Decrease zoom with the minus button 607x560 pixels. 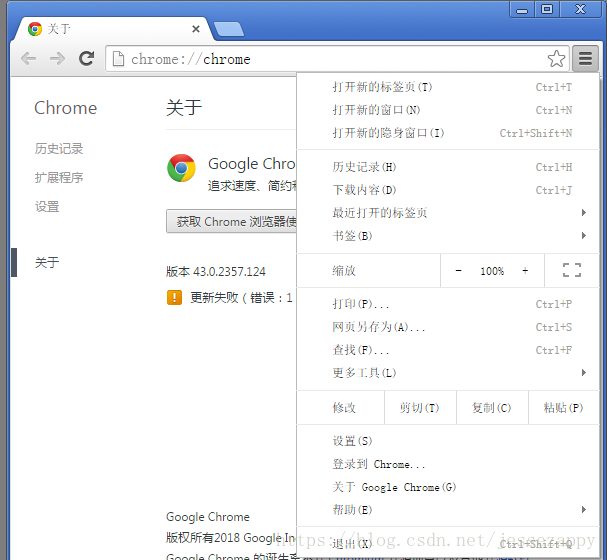coord(458,271)
